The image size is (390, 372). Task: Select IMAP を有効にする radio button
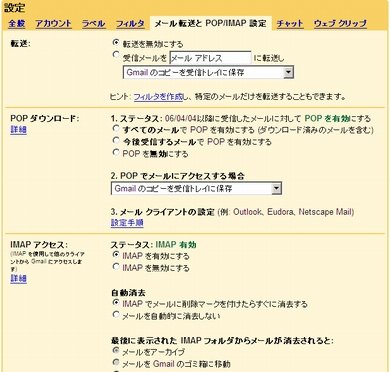point(116,255)
